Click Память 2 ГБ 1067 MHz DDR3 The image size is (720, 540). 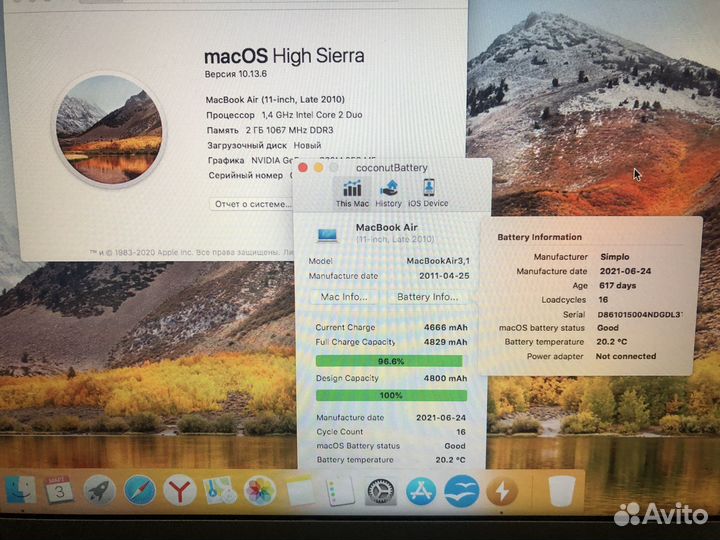coord(270,130)
